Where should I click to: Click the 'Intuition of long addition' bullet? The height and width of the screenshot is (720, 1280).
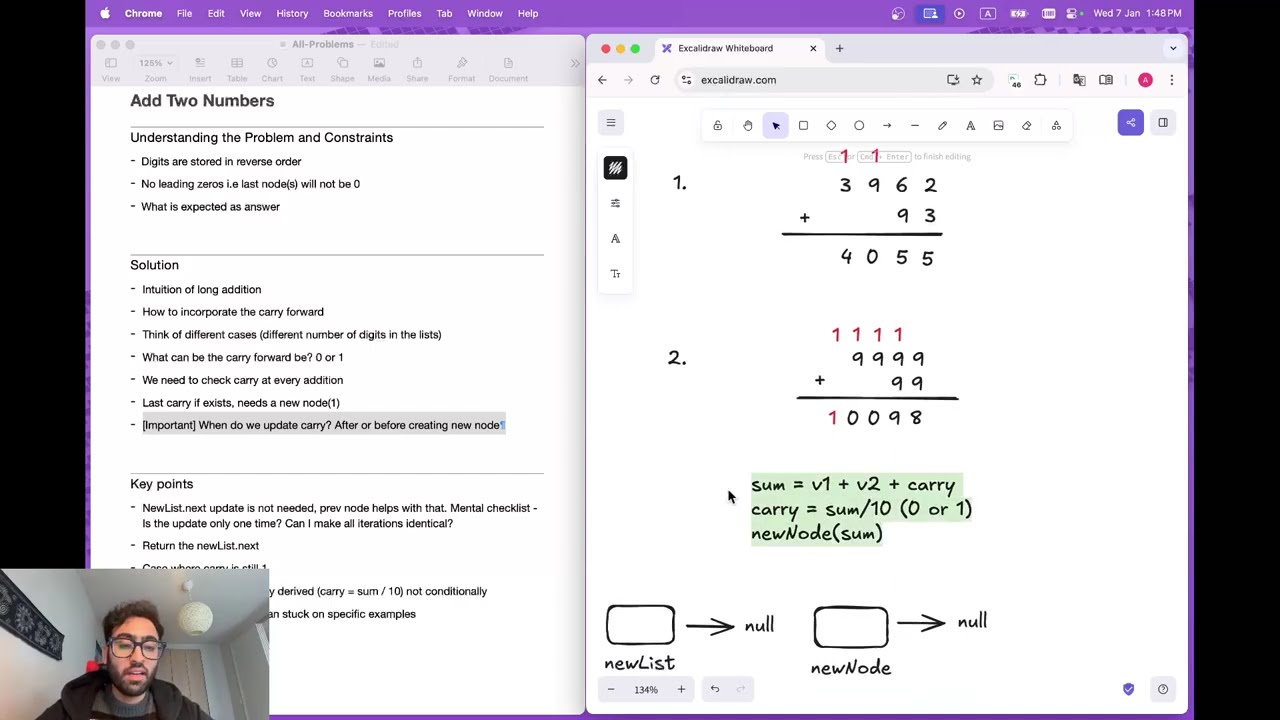201,289
